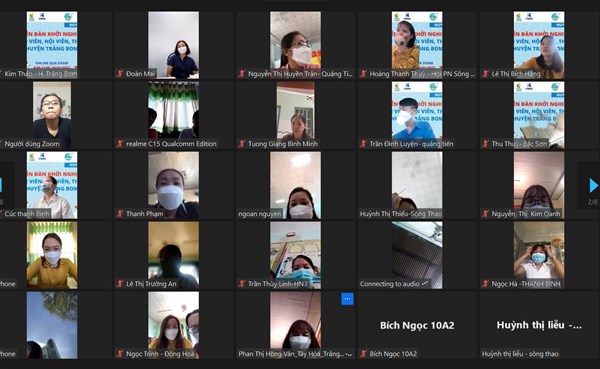Click muted mic icon beside Đoàn Mai

click(120, 74)
